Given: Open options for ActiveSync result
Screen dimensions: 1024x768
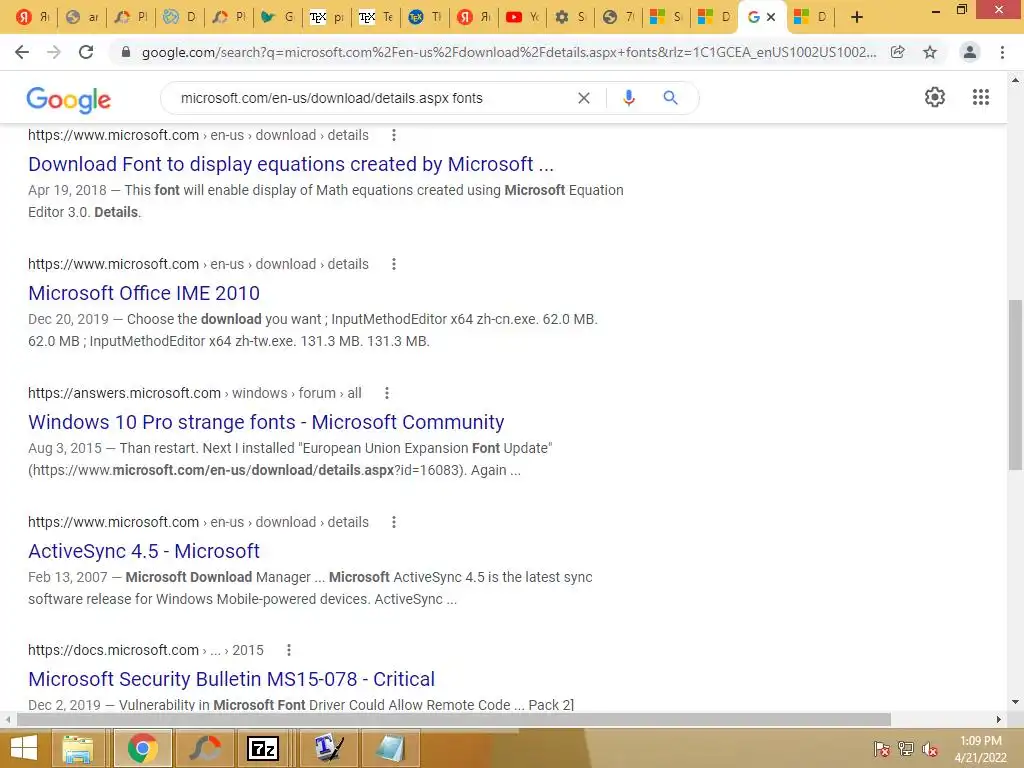Looking at the screenshot, I should pyautogui.click(x=393, y=522).
